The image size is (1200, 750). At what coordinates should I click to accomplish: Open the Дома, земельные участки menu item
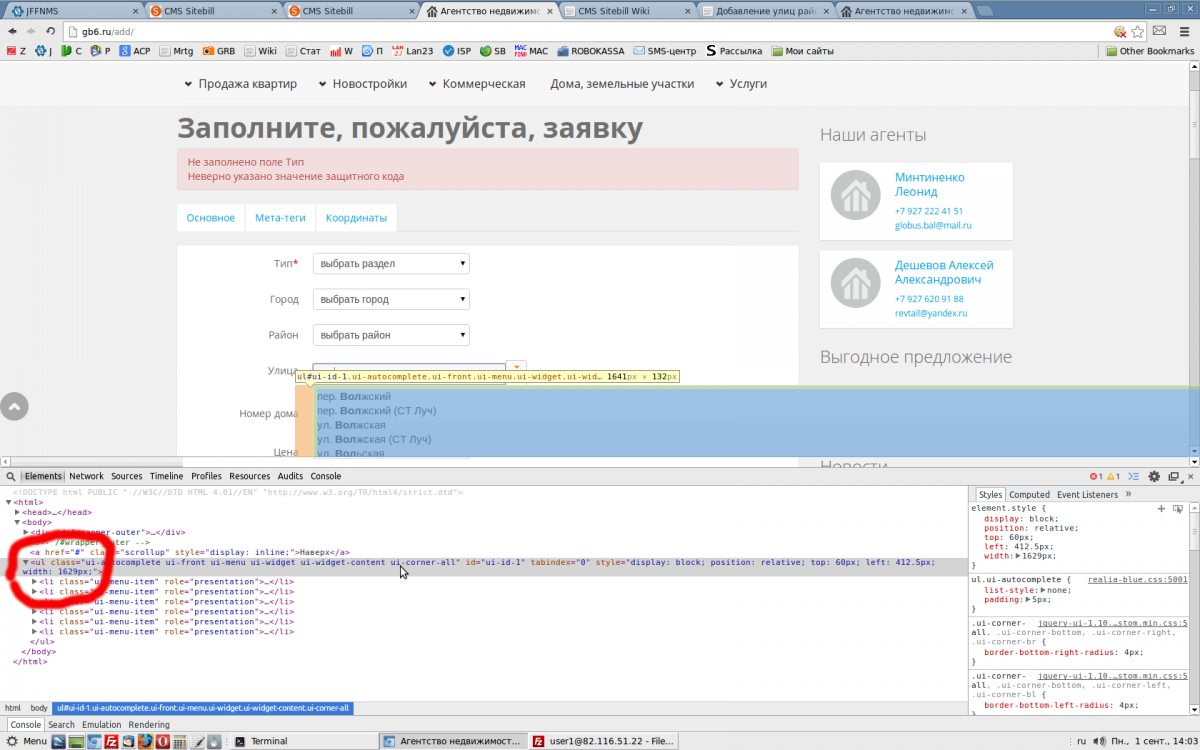[622, 84]
